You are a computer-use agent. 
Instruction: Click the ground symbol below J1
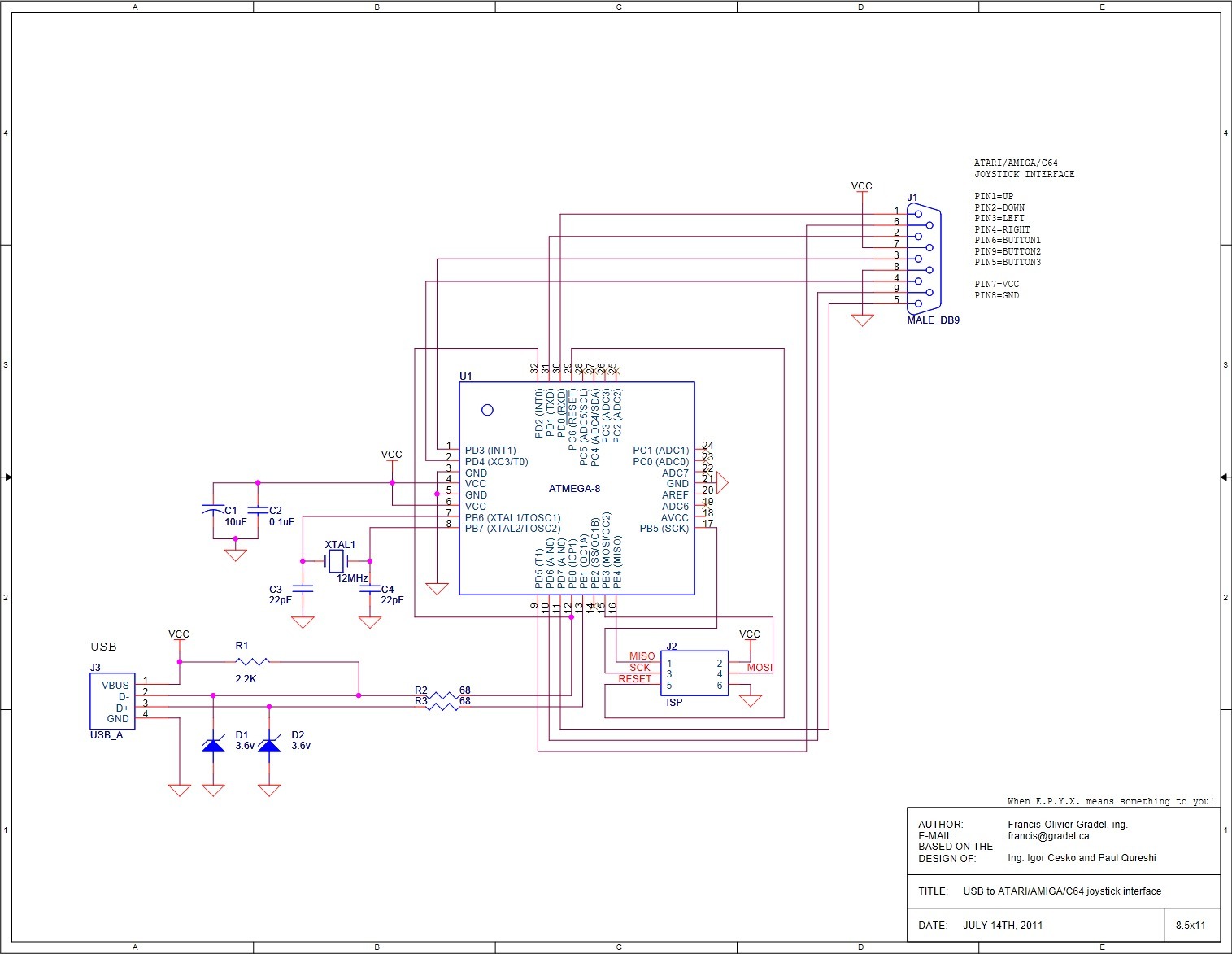862,320
